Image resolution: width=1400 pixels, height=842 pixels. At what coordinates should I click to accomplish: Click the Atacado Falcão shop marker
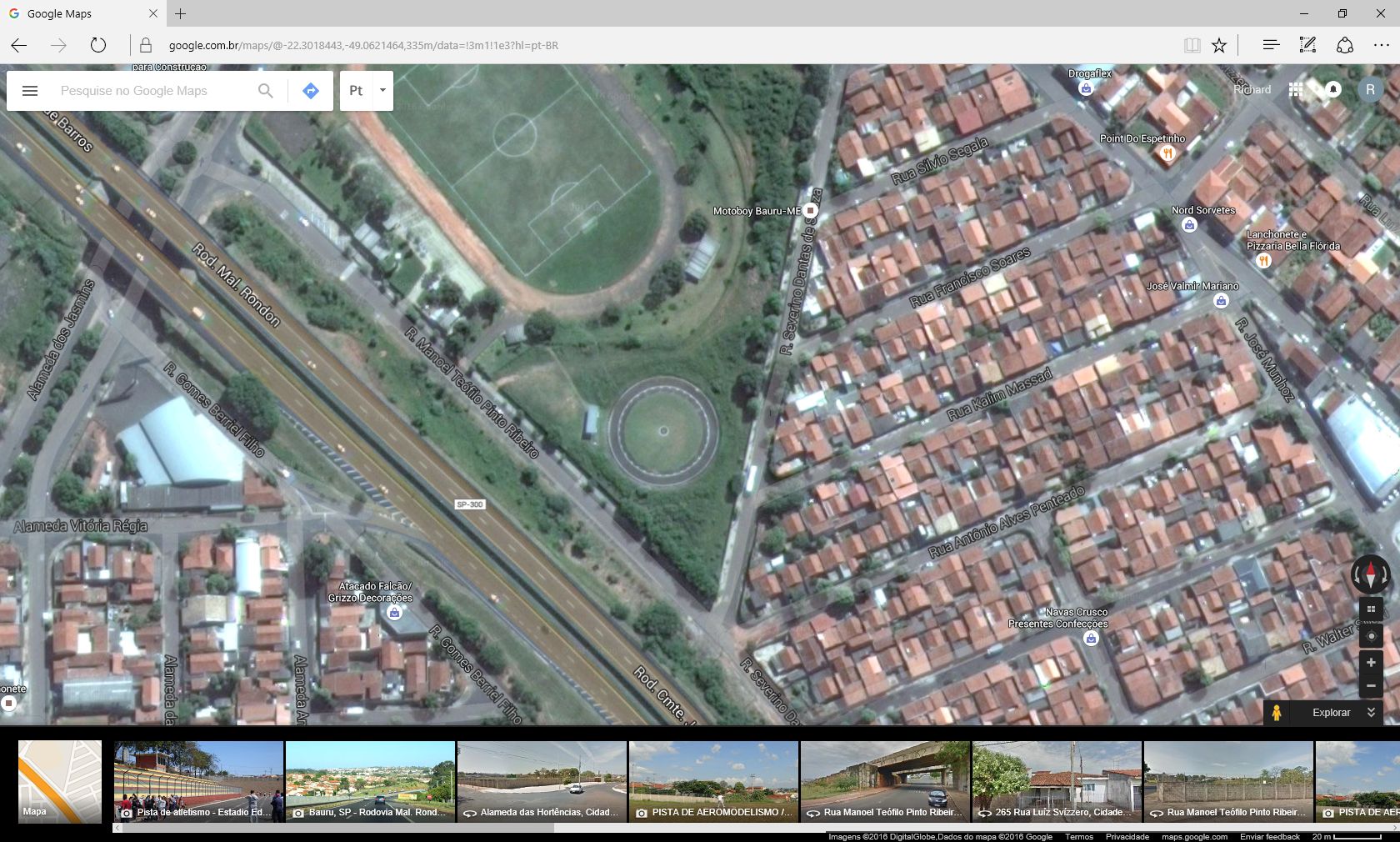click(394, 613)
